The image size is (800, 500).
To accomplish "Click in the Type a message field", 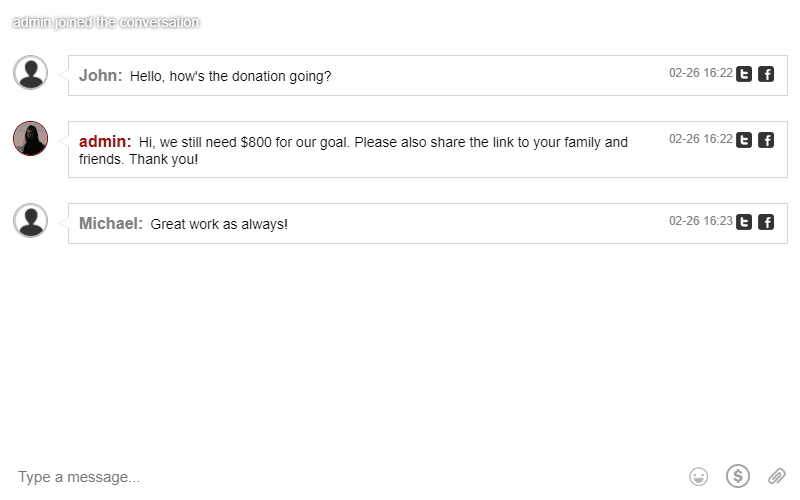I will point(300,477).
